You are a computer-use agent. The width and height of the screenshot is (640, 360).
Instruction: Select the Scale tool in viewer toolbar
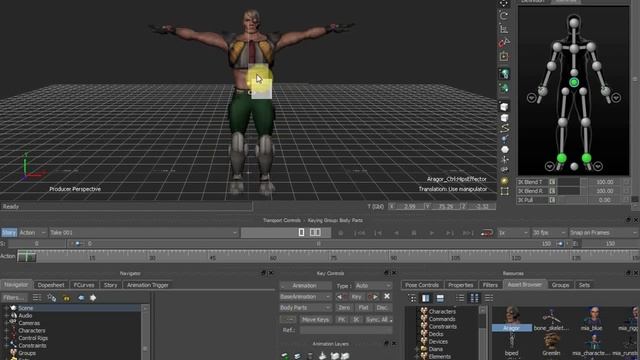(x=504, y=29)
